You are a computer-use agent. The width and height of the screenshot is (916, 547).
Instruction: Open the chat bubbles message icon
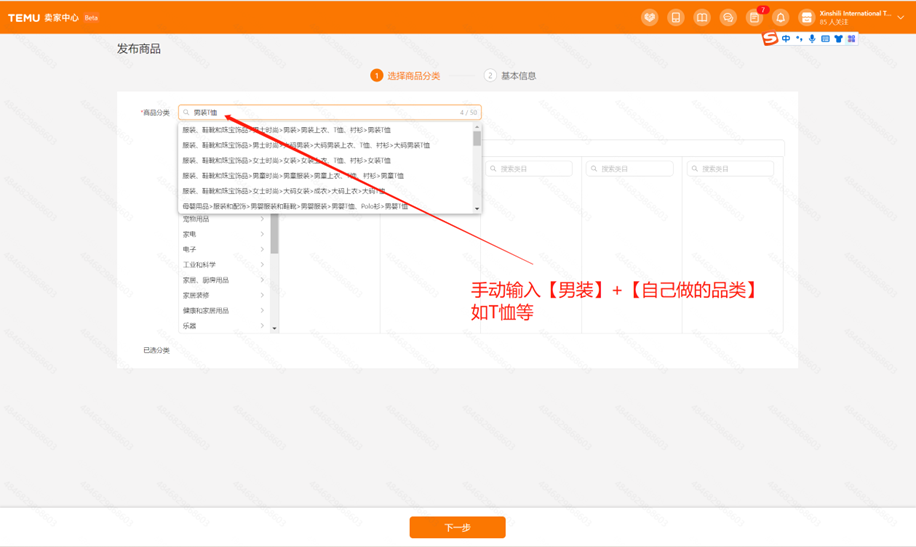(728, 18)
